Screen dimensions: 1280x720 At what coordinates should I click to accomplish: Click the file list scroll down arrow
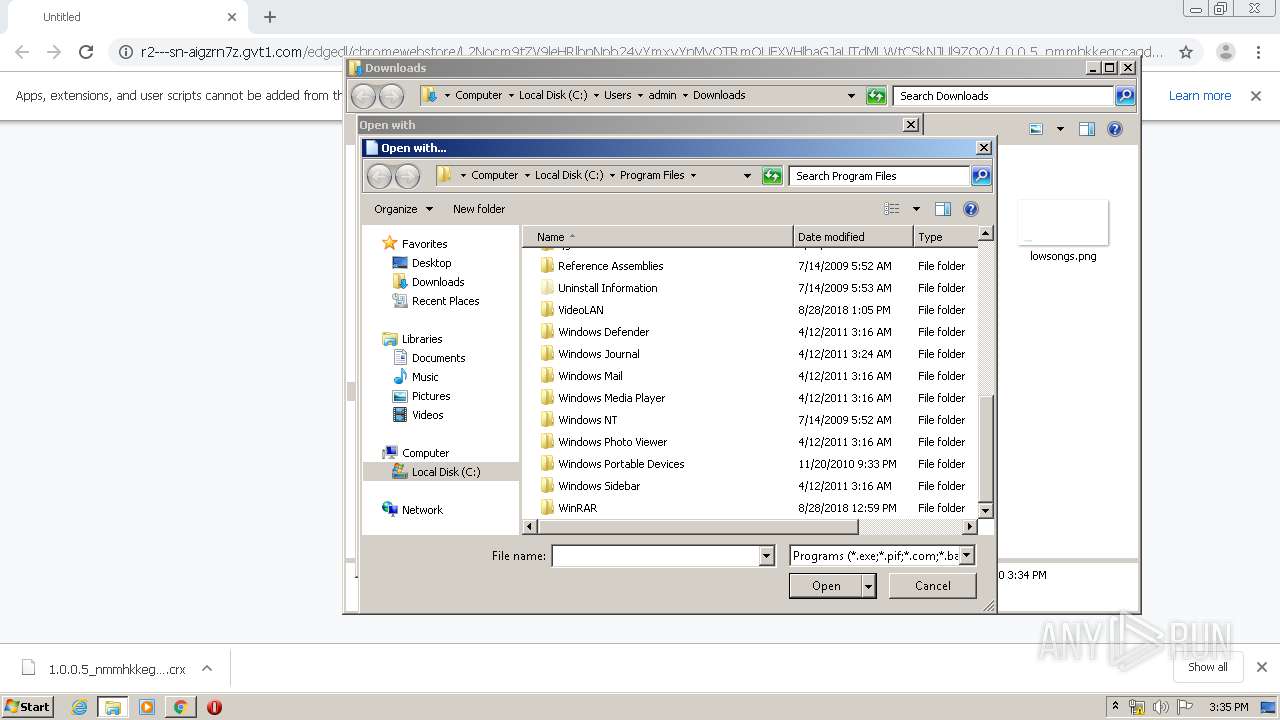point(985,511)
